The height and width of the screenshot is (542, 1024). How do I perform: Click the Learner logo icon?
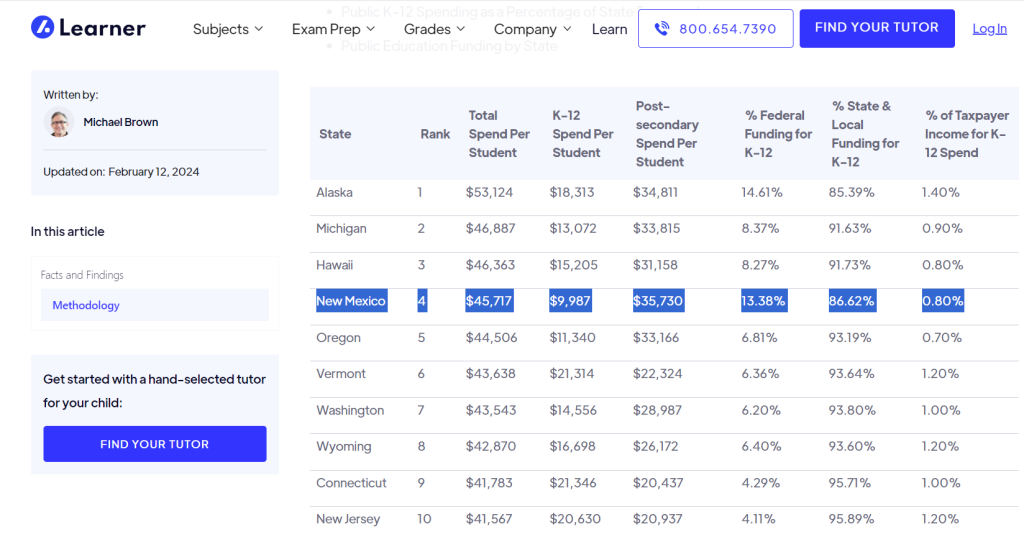[x=42, y=28]
